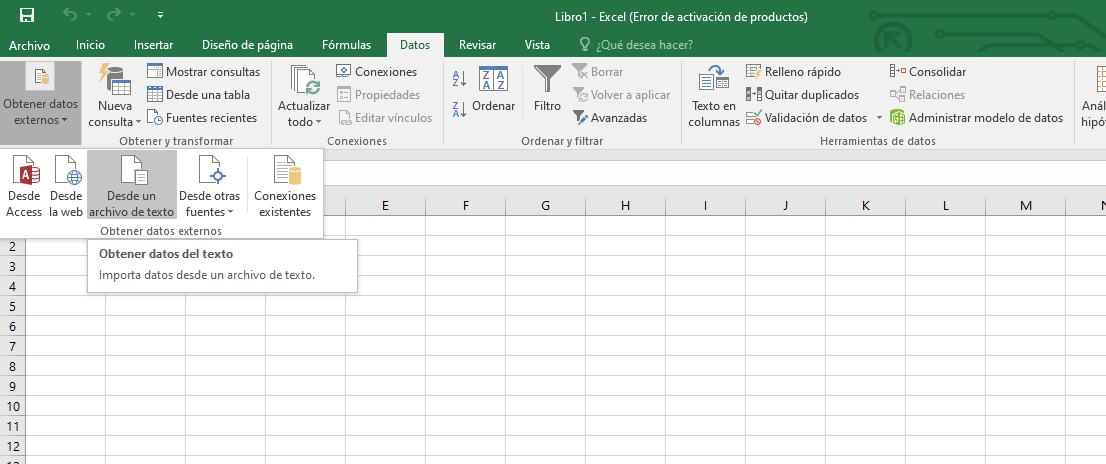This screenshot has height=464, width=1106.
Task: Click Relleno rápido
Action: 794,72
